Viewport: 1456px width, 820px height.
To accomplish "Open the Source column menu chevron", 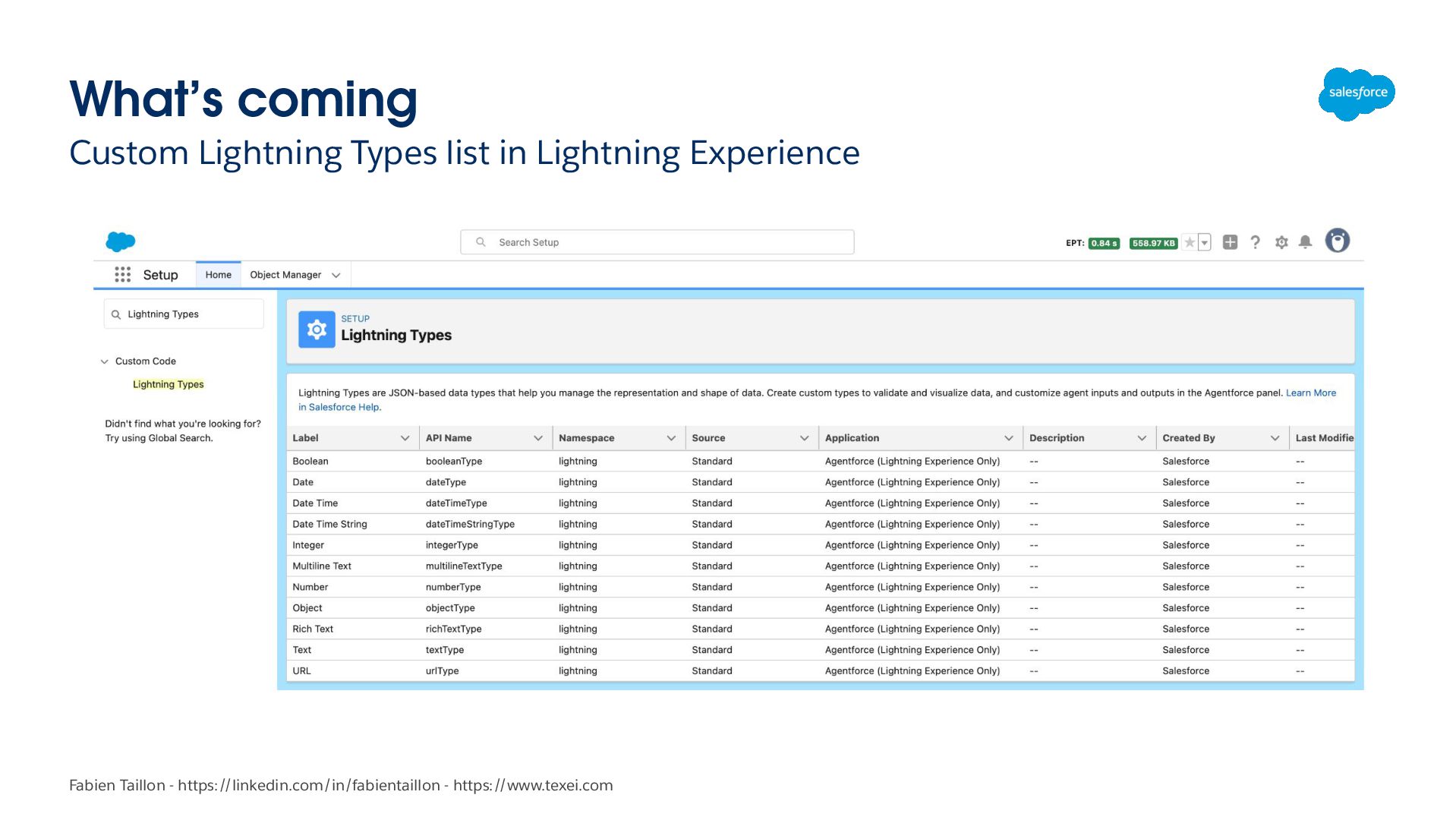I will click(x=804, y=438).
